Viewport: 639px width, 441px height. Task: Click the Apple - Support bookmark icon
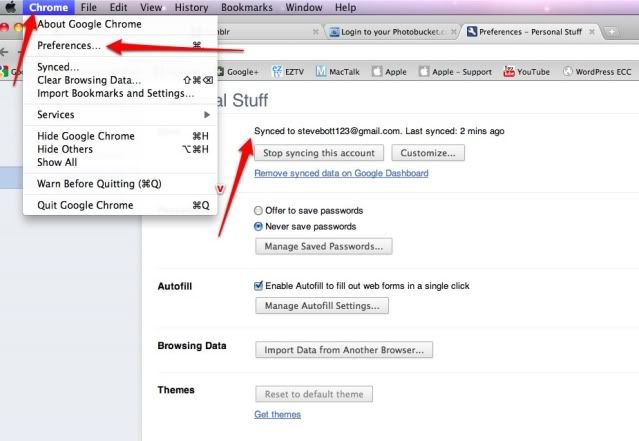[424, 71]
